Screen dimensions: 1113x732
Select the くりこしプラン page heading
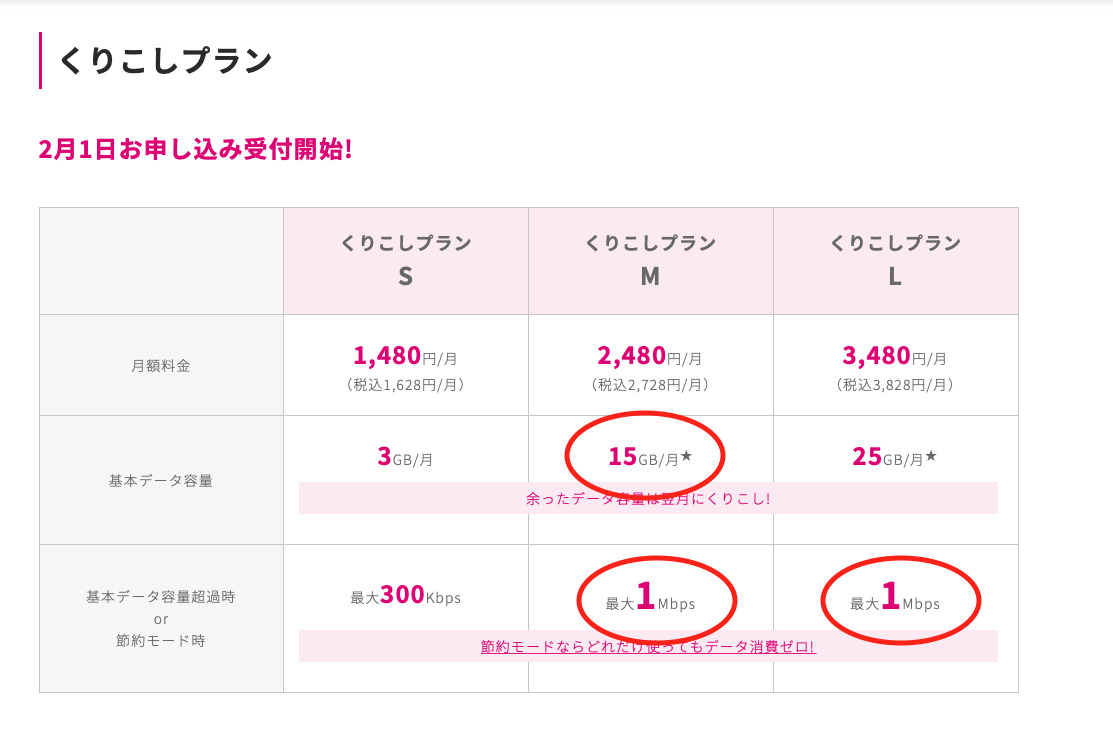166,61
